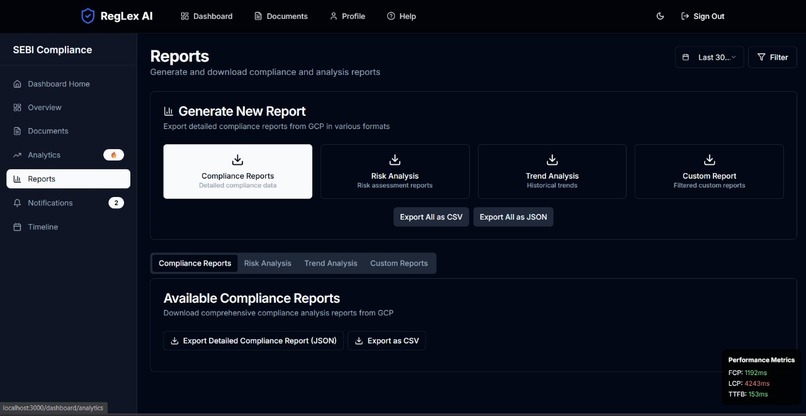The height and width of the screenshot is (416, 806).
Task: Switch to the Custom Reports tab
Action: tap(399, 263)
